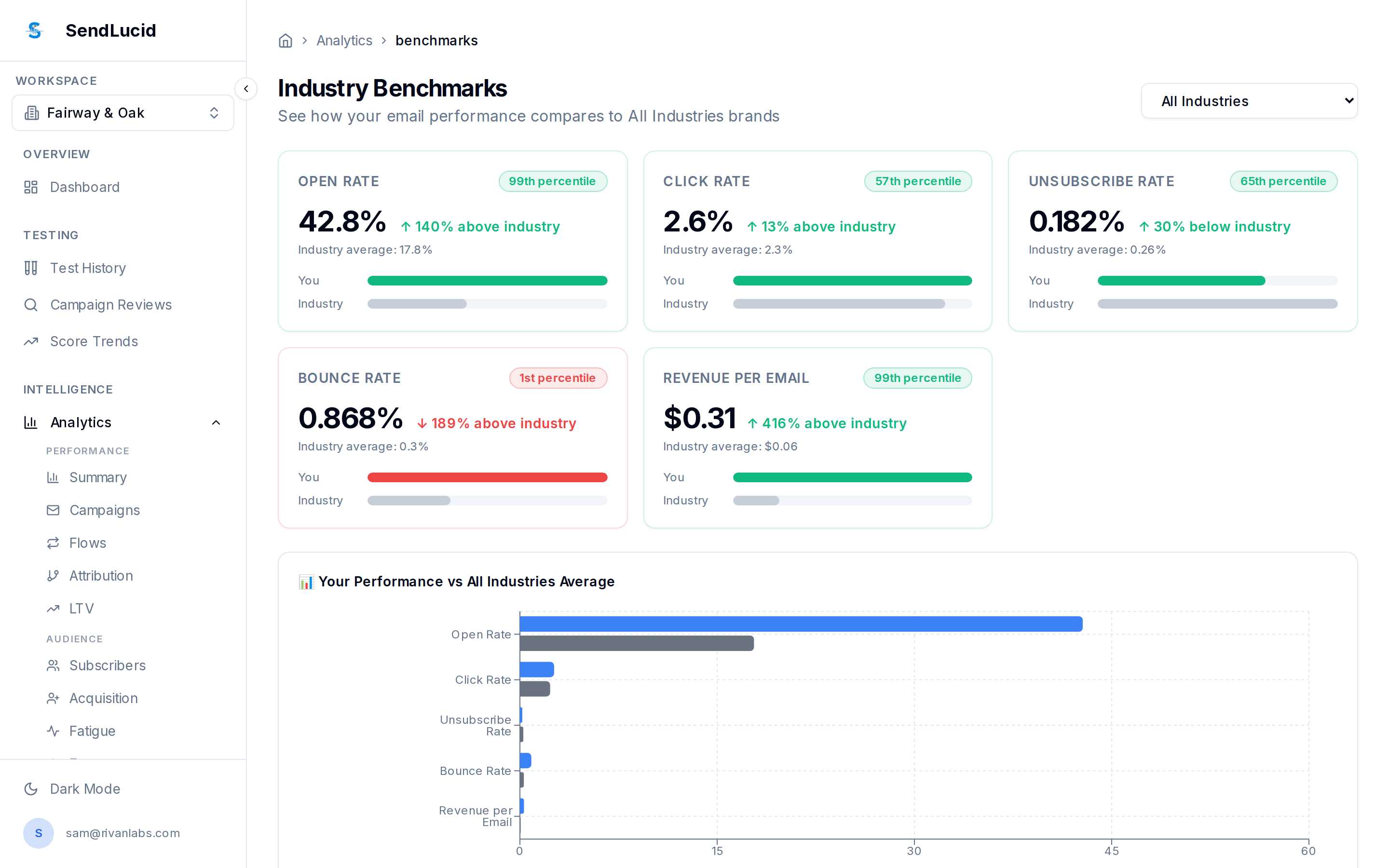Click the Analytics bar chart icon
The image size is (1389, 868).
tap(31, 422)
